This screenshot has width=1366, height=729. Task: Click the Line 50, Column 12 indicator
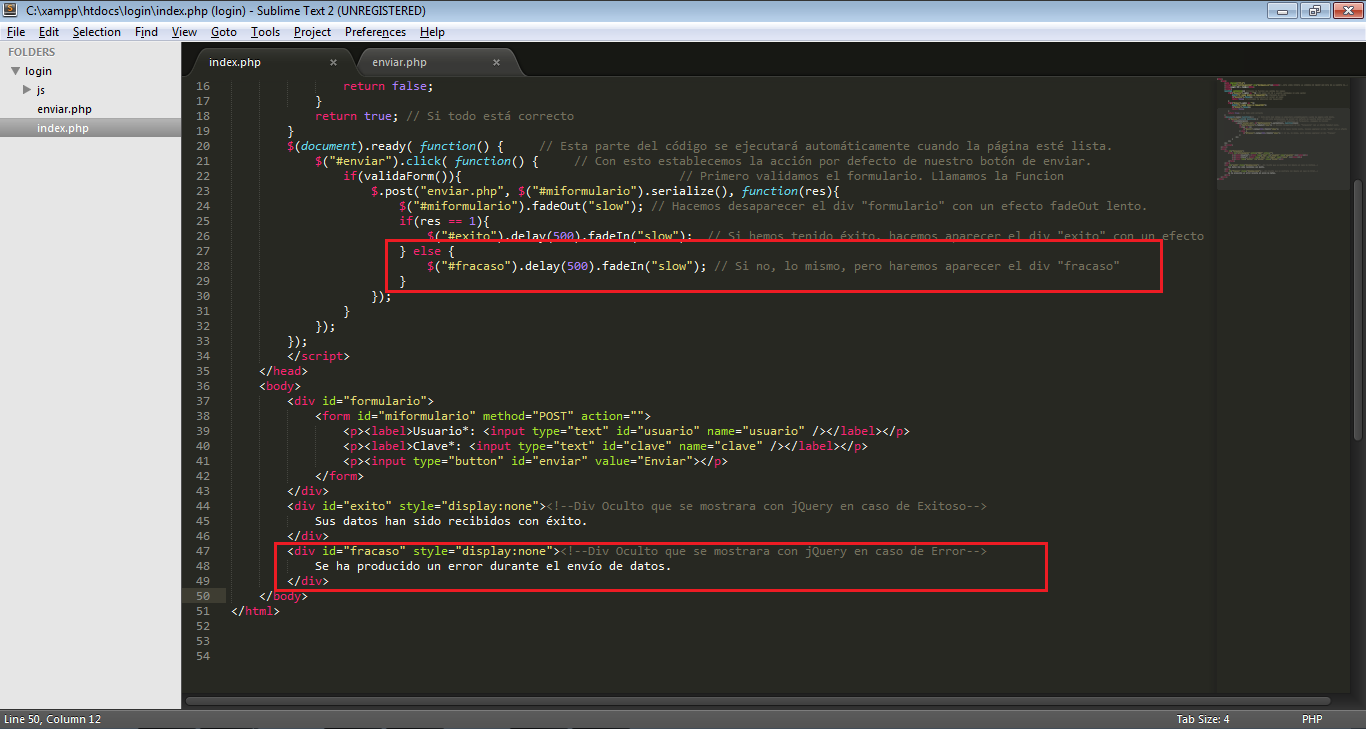pos(54,718)
